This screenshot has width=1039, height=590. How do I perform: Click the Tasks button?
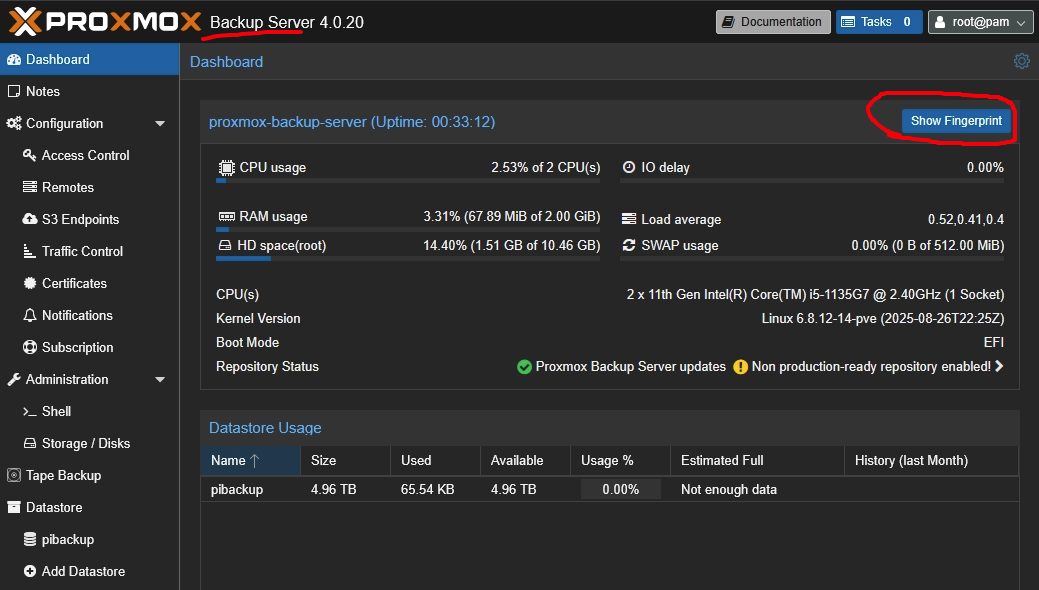click(878, 21)
